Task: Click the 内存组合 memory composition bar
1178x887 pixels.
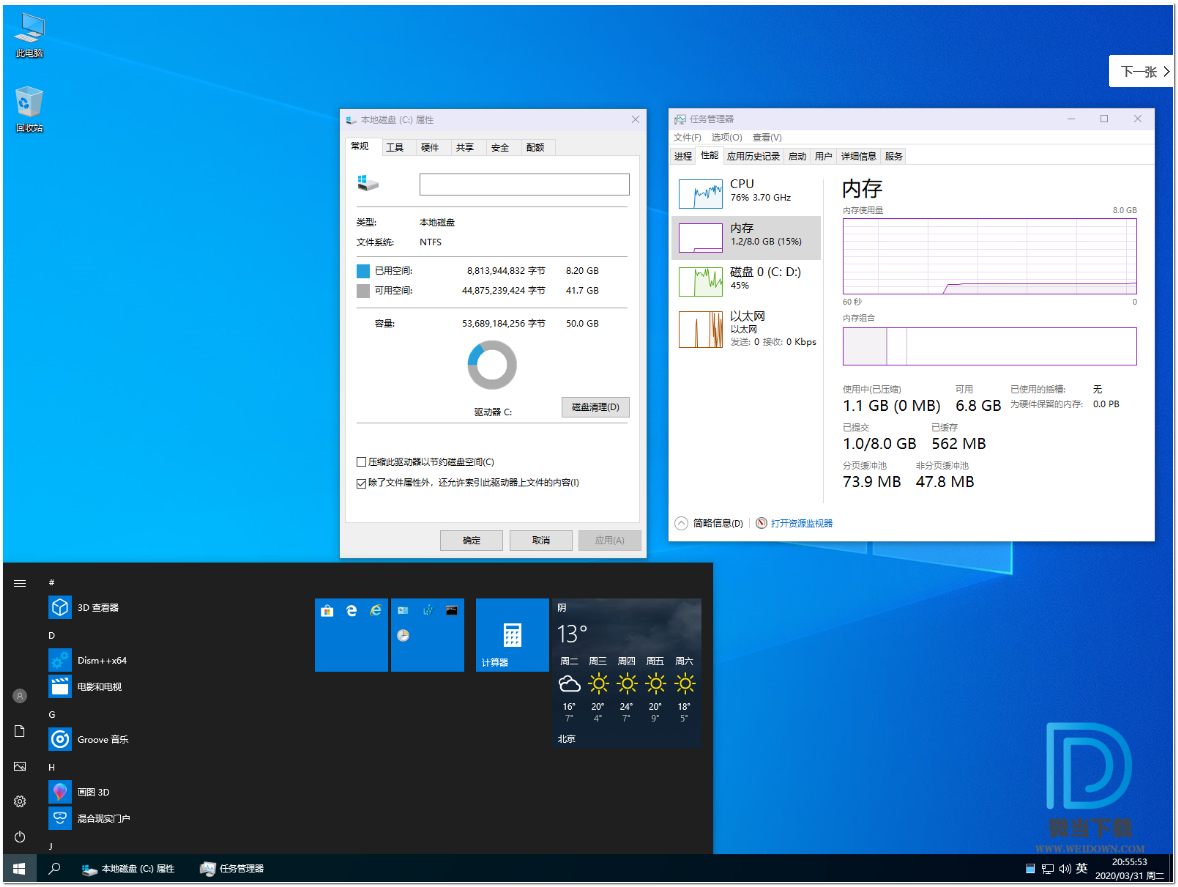Action: (989, 346)
